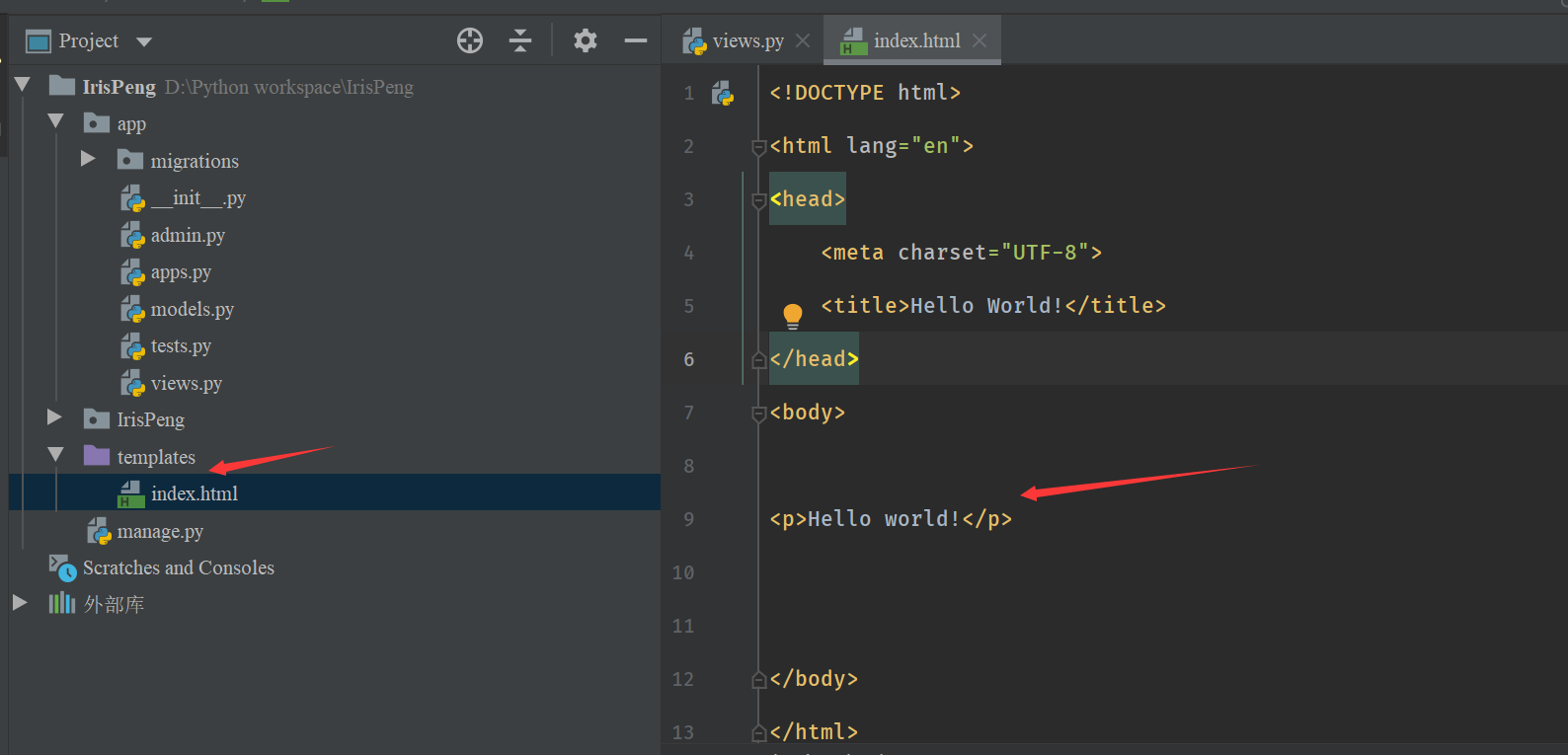The width and height of the screenshot is (1568, 755).
Task: Fold the body tag at line 7
Action: tap(759, 414)
